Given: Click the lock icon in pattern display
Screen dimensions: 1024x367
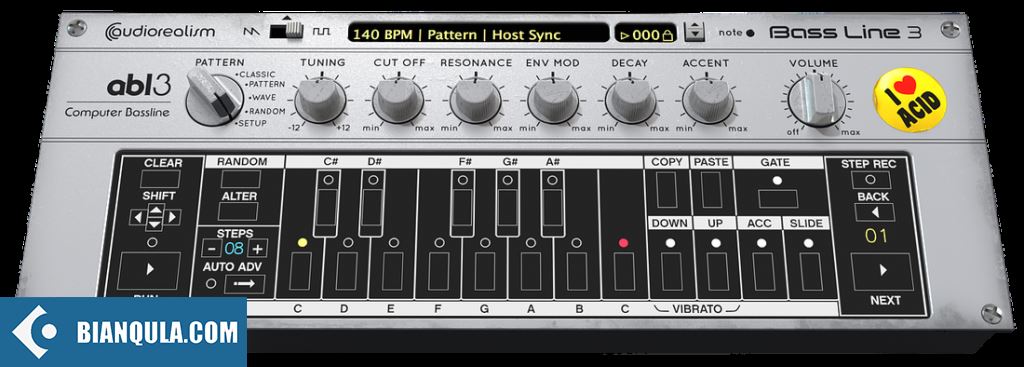Looking at the screenshot, I should tap(667, 35).
